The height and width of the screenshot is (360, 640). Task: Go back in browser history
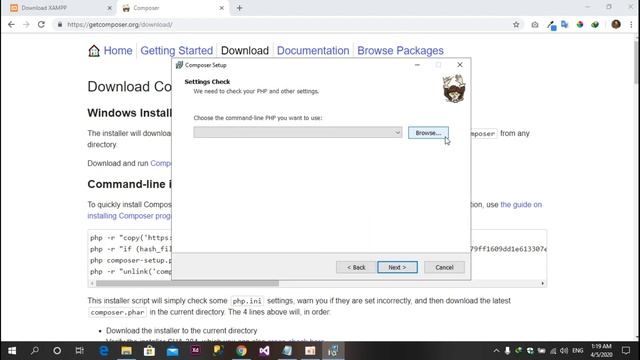tap(11, 24)
